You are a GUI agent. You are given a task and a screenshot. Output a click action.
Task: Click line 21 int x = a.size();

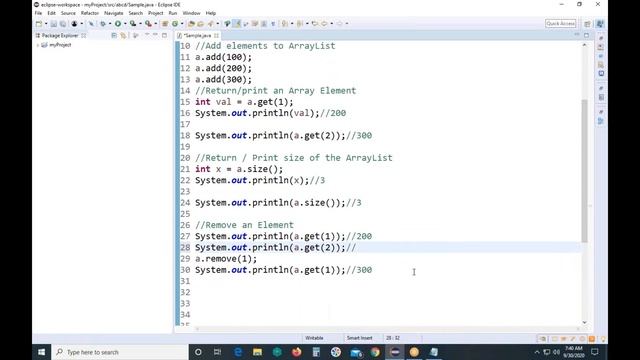(x=239, y=169)
